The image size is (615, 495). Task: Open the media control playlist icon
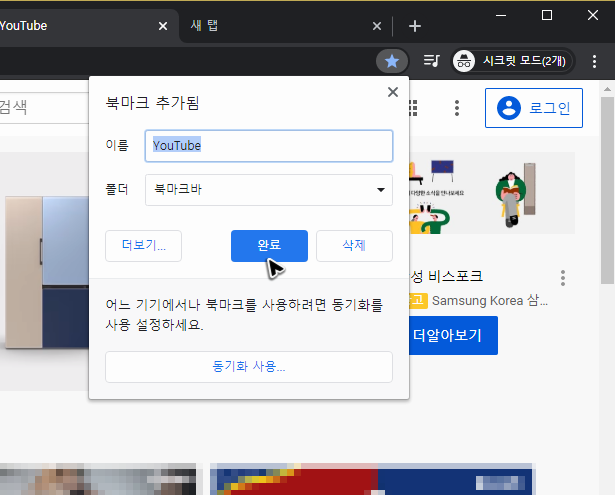[431, 61]
